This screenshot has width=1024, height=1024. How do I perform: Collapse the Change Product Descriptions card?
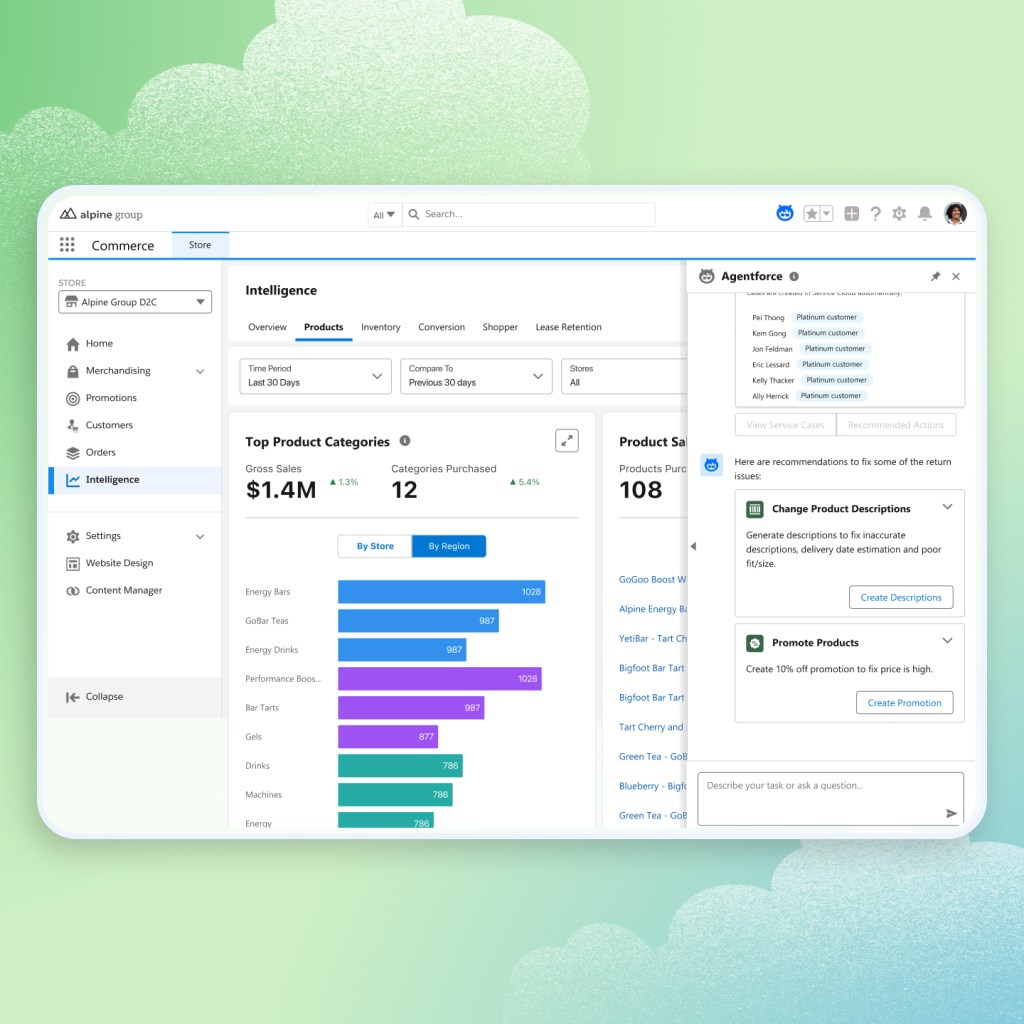click(x=948, y=507)
